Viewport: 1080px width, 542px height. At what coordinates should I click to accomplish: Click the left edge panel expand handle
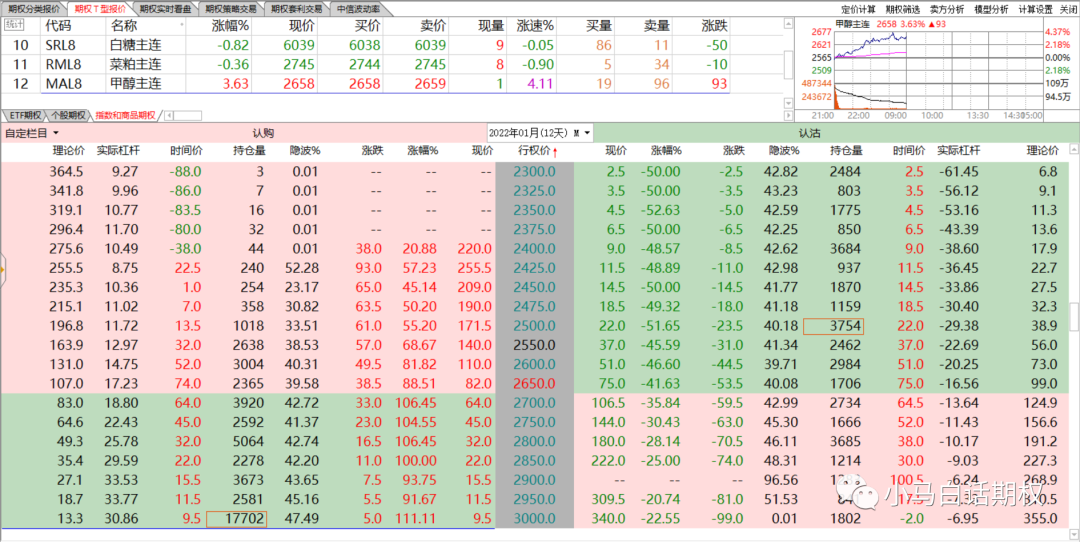(3, 268)
